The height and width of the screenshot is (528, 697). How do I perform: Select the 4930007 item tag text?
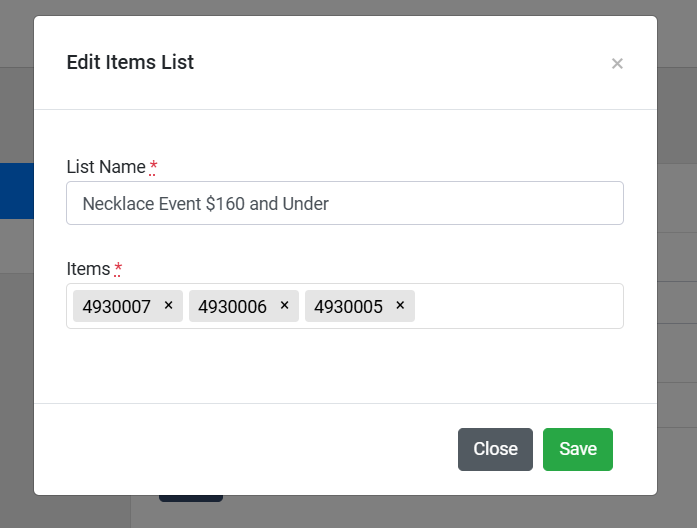[x=117, y=307]
